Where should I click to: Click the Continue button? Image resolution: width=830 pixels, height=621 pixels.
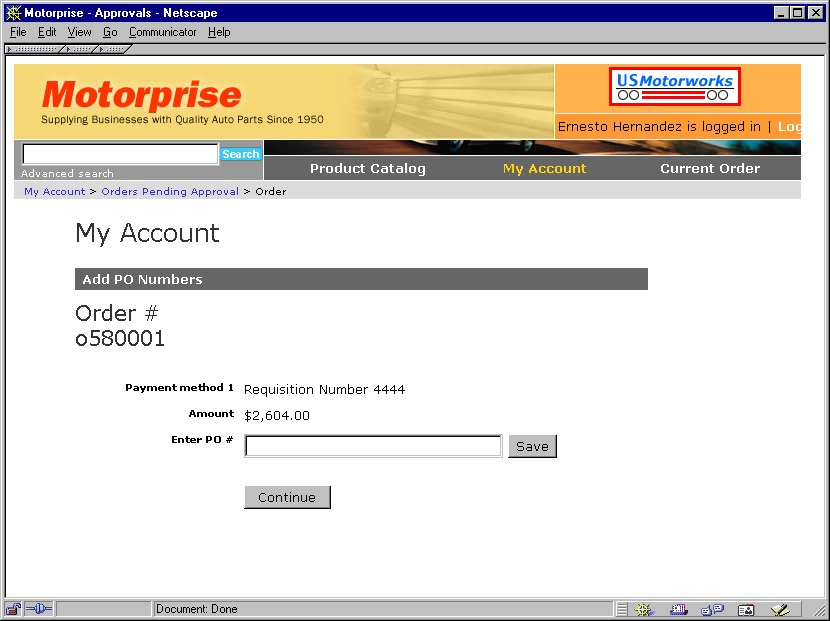pyautogui.click(x=287, y=497)
